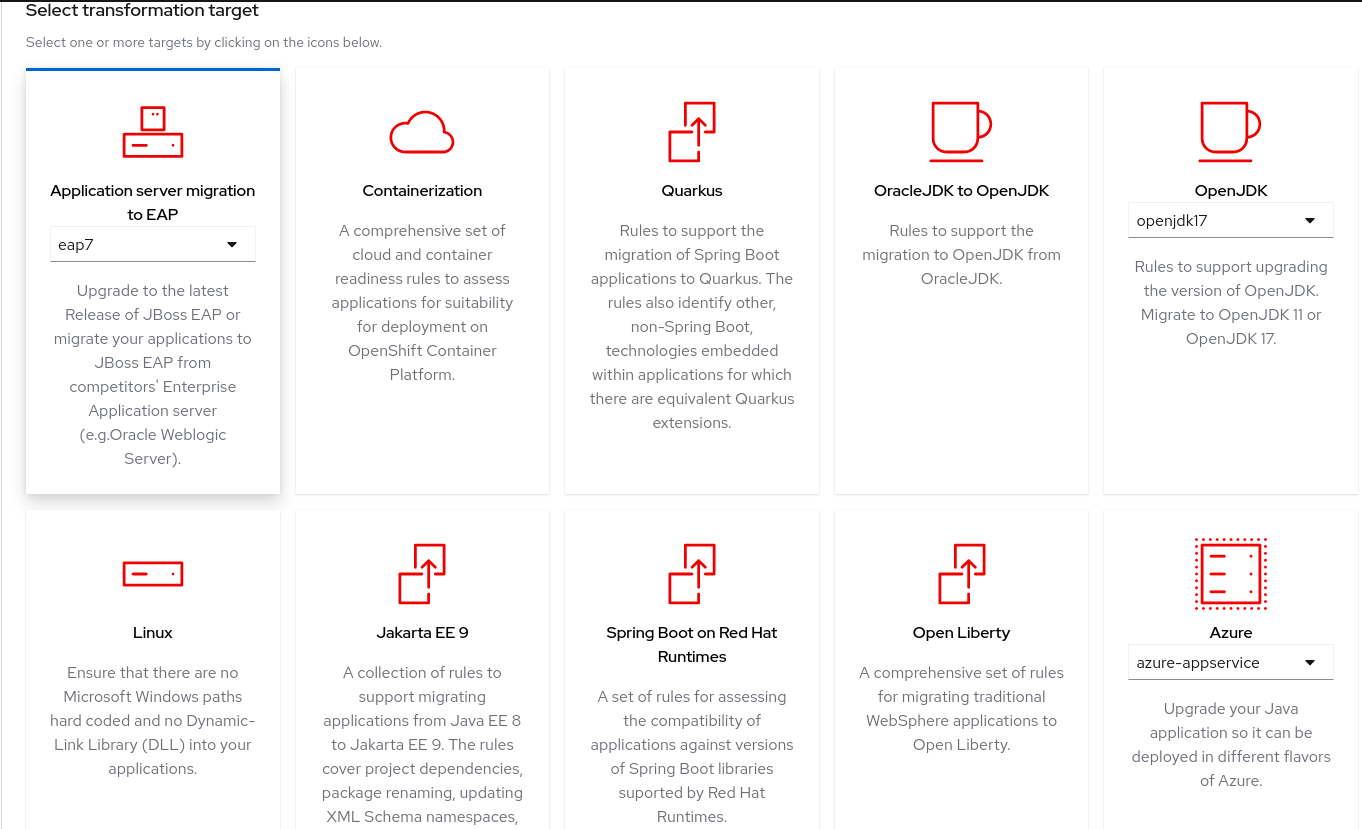Click the Azure upgrade description text
Screen dimensions: 1362x829
pyautogui.click(x=1230, y=745)
